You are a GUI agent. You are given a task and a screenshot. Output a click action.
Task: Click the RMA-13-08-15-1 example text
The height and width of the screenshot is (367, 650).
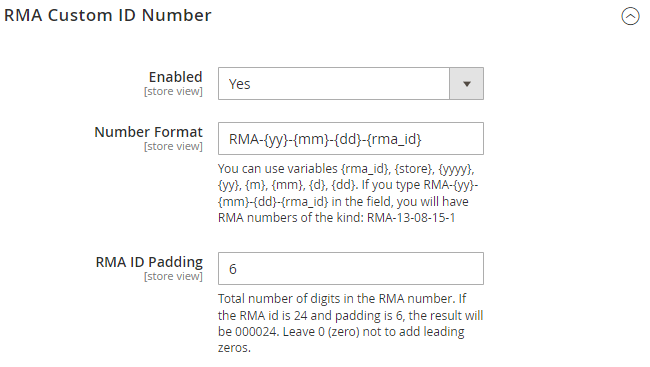point(411,218)
